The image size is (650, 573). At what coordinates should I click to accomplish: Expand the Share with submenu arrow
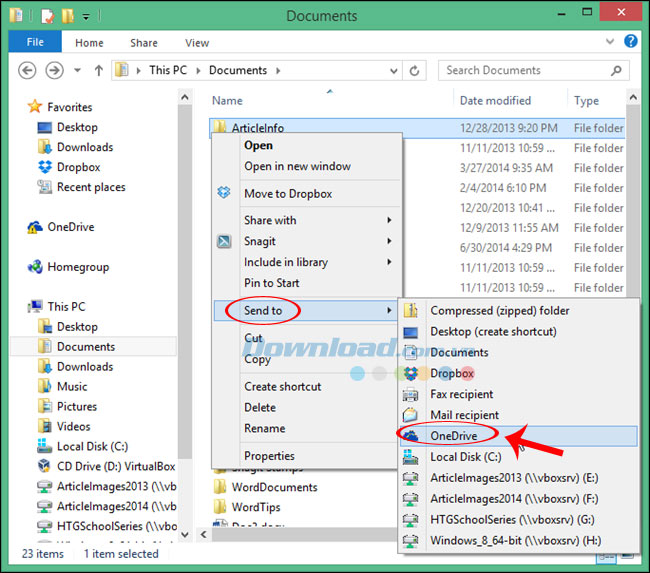click(x=389, y=220)
